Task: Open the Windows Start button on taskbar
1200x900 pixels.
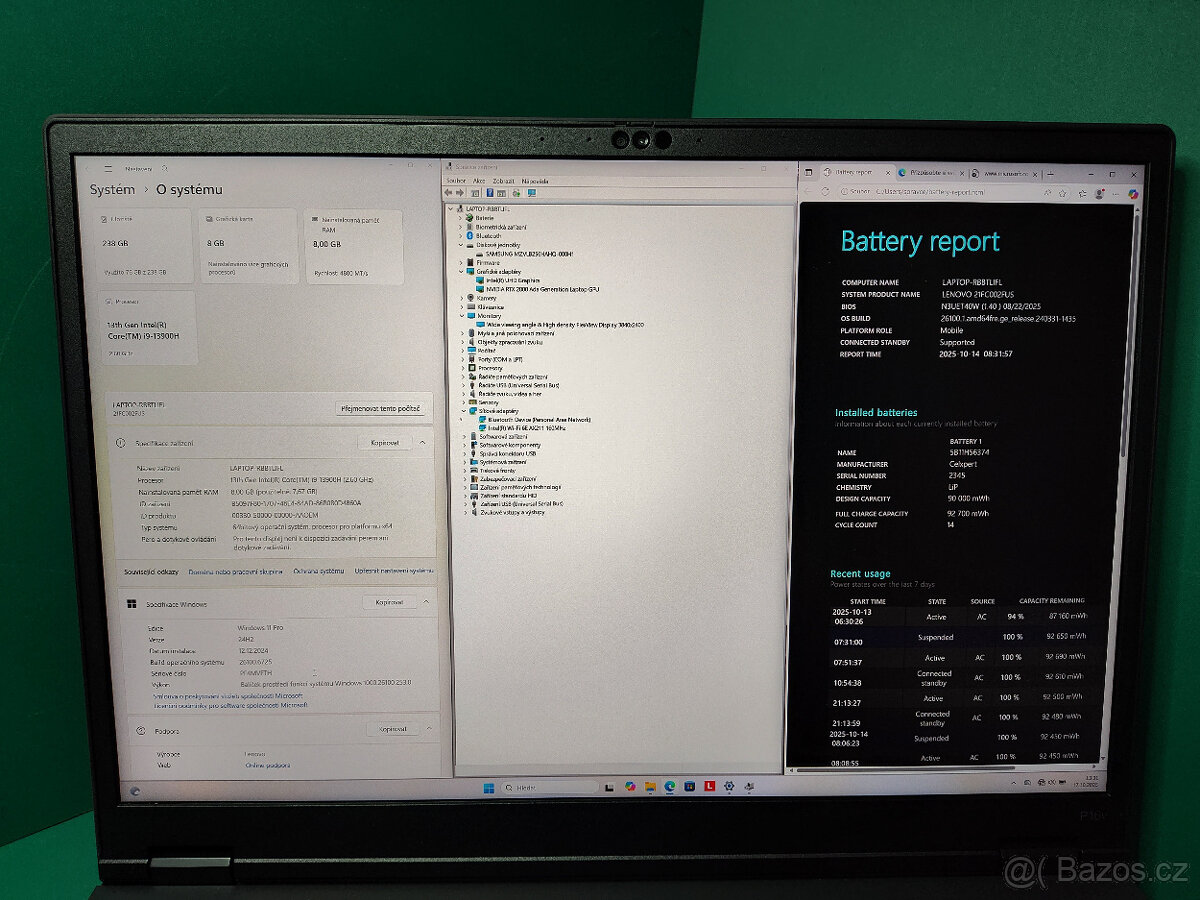Action: pos(489,788)
